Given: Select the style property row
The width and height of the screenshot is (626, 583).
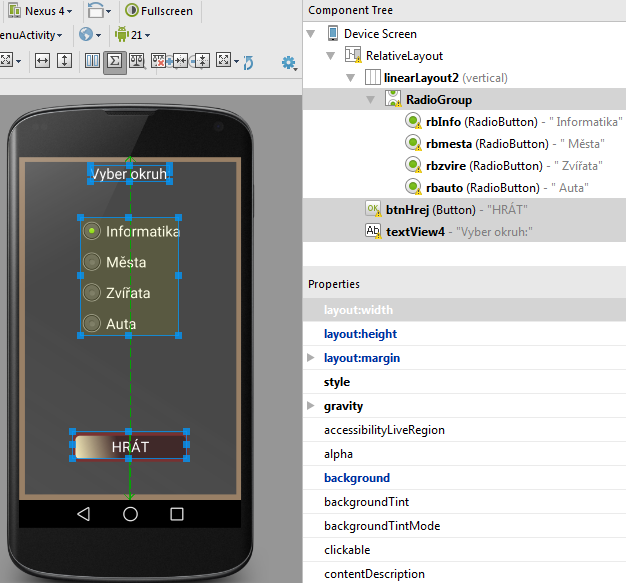Looking at the screenshot, I should pyautogui.click(x=464, y=382).
